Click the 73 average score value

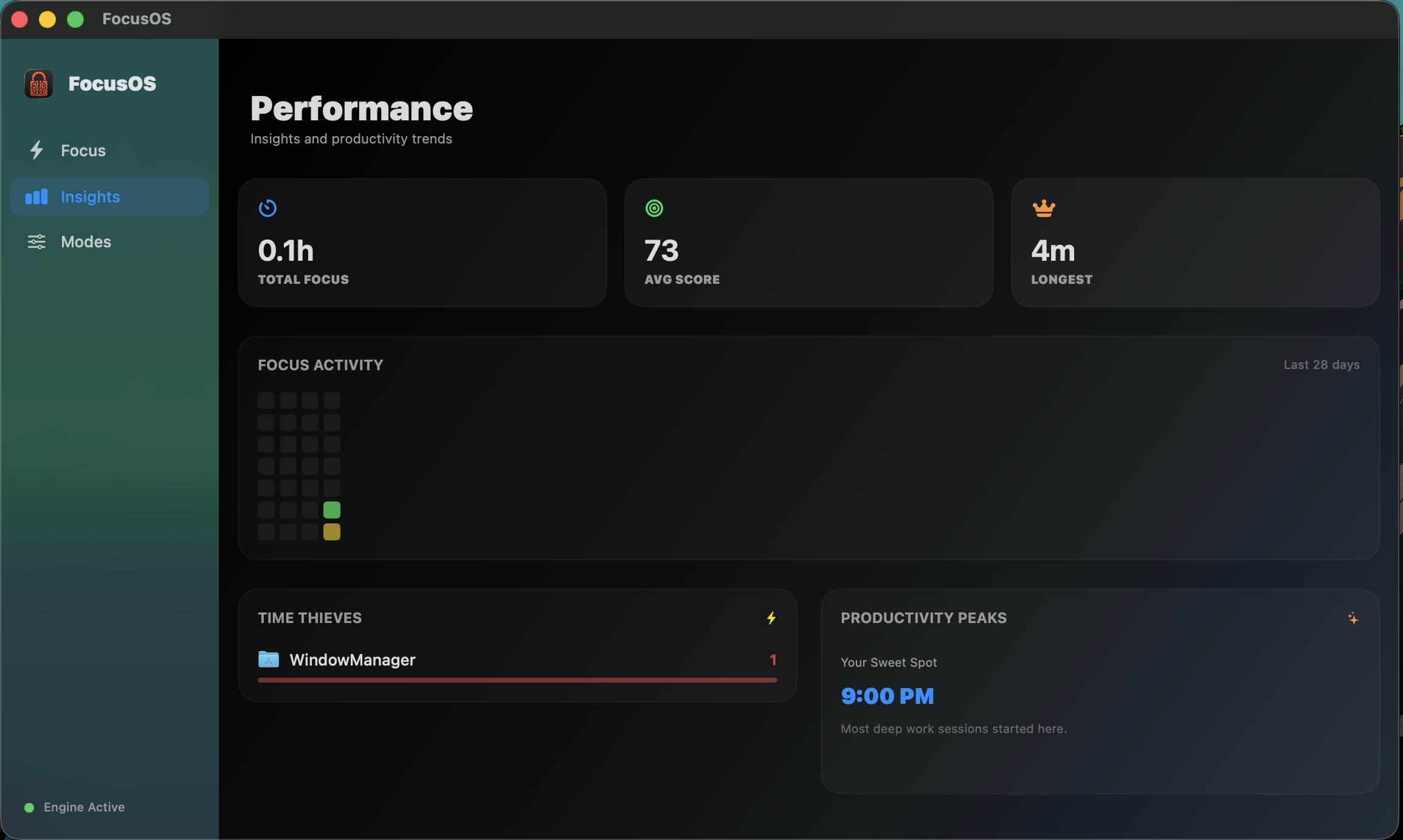[661, 250]
